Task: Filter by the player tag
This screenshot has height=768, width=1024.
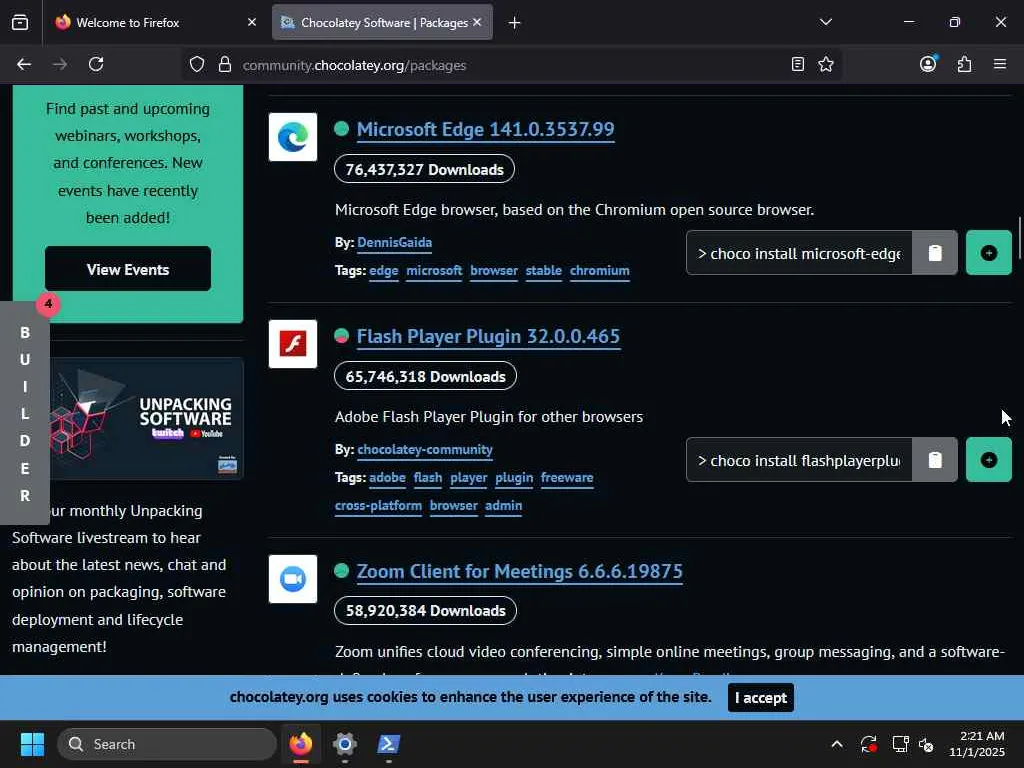Action: click(469, 477)
